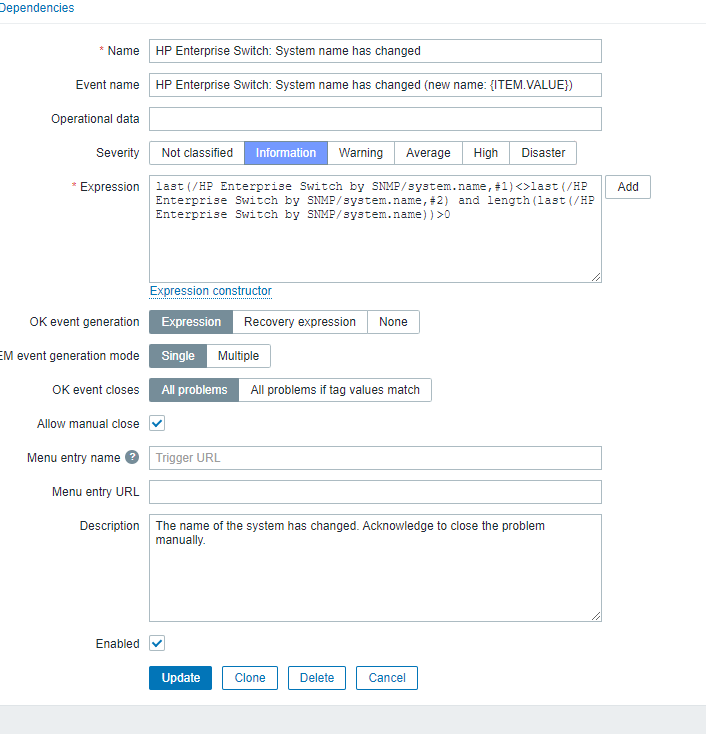Viewport: 706px width, 734px height.
Task: Choose Single problem event generation mode
Action: [x=178, y=356]
